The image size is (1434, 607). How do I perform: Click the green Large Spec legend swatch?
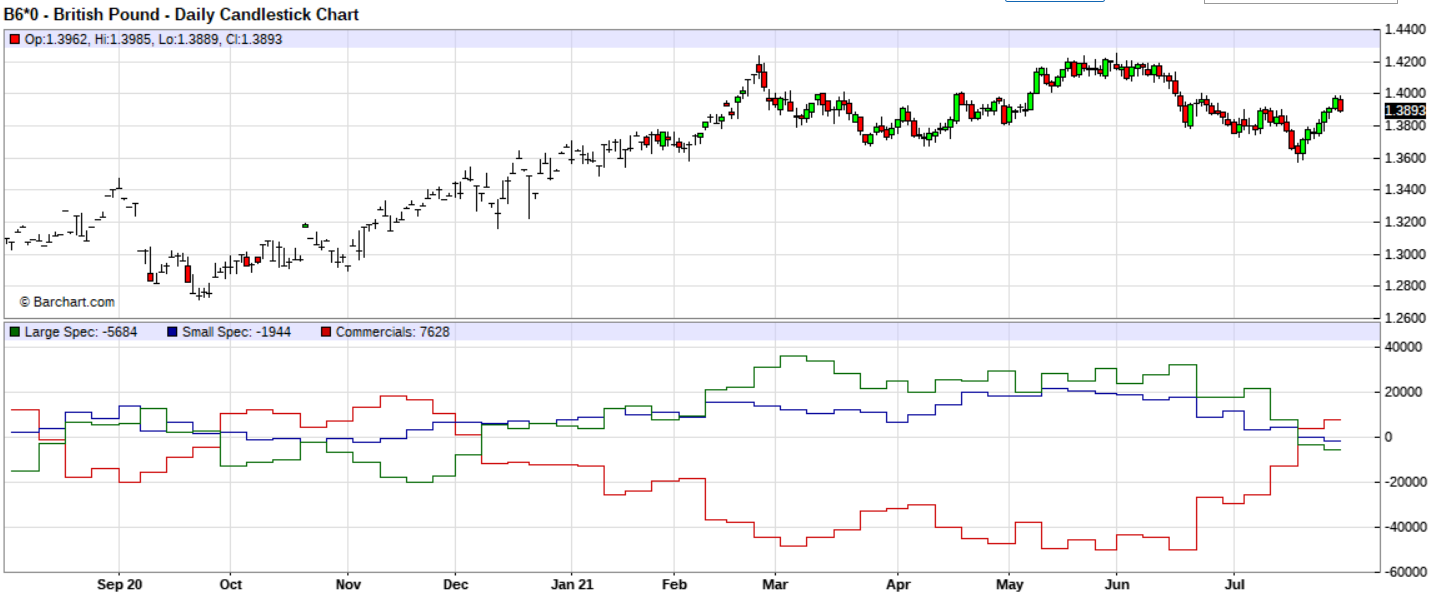(15, 332)
